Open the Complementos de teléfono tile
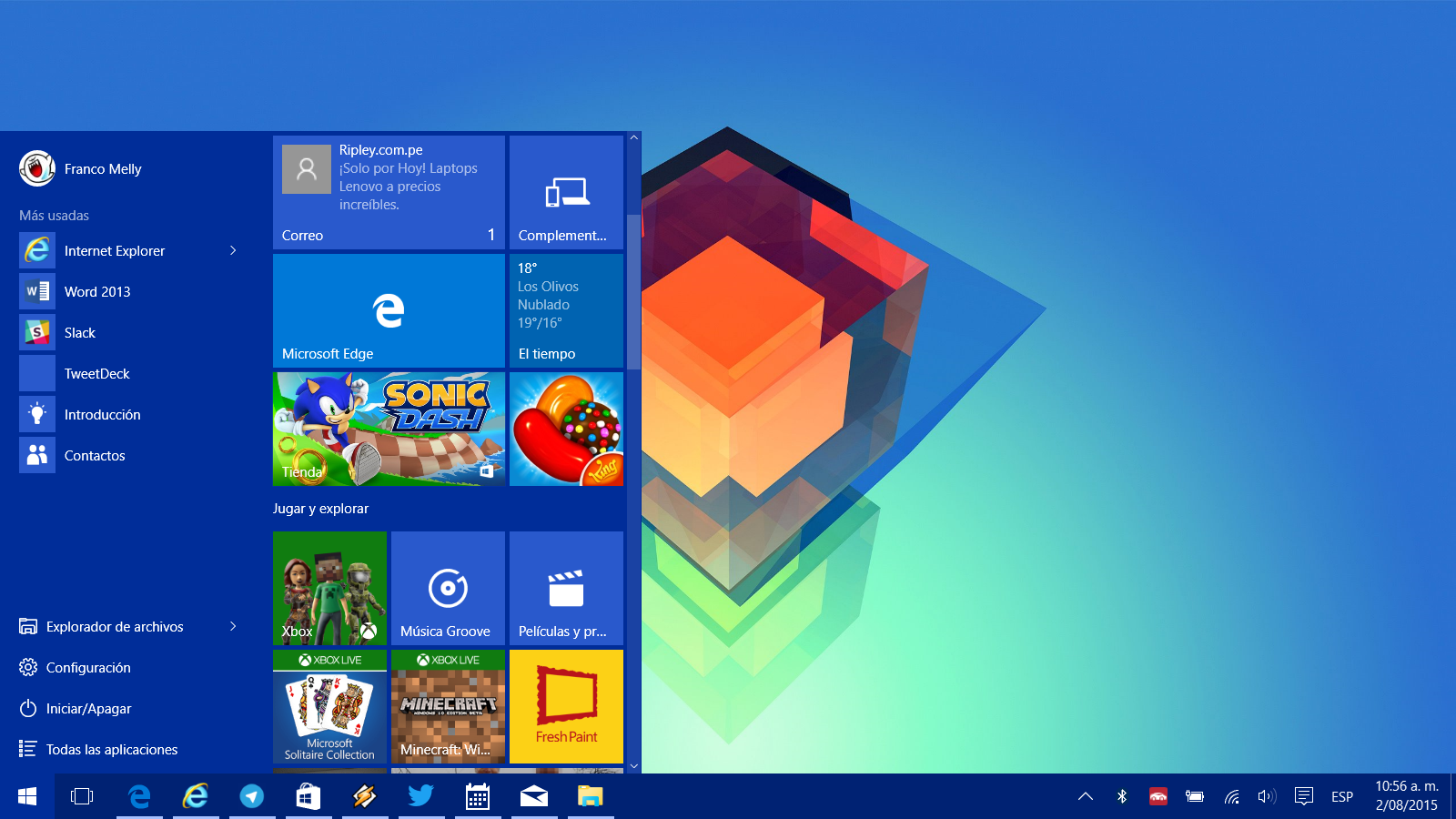 pyautogui.click(x=566, y=192)
